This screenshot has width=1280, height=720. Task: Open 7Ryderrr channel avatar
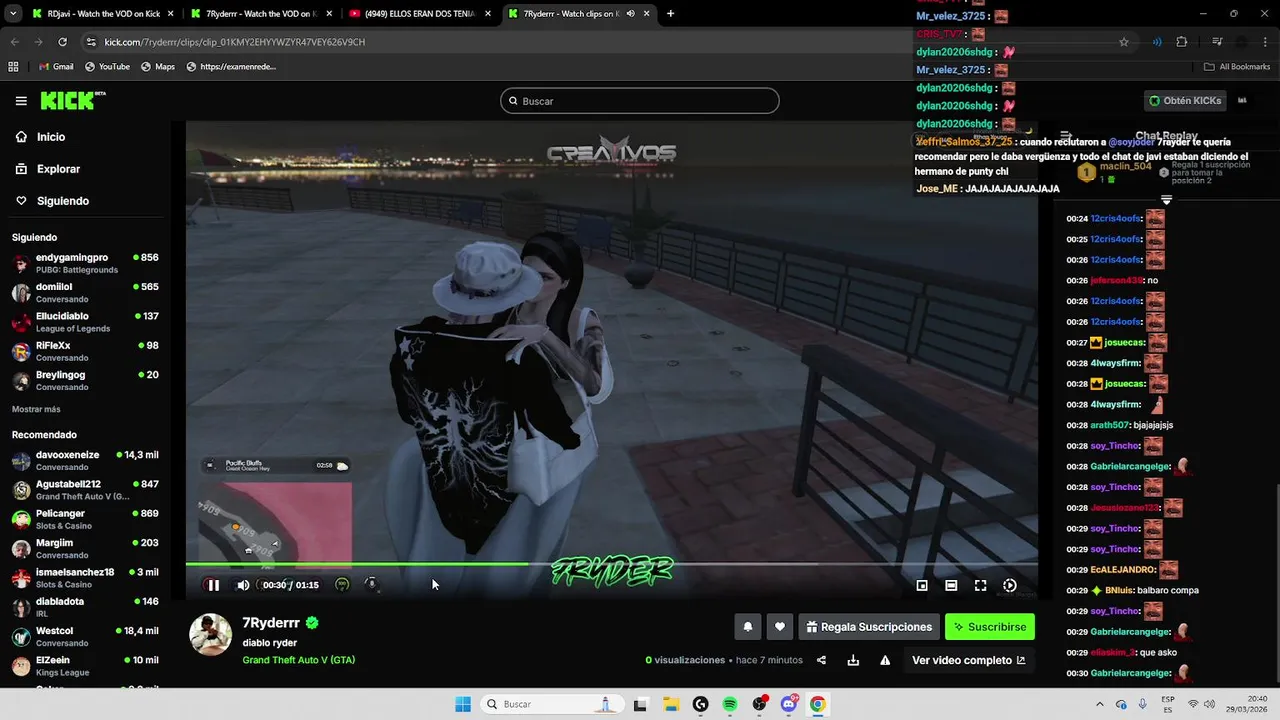[x=211, y=635]
